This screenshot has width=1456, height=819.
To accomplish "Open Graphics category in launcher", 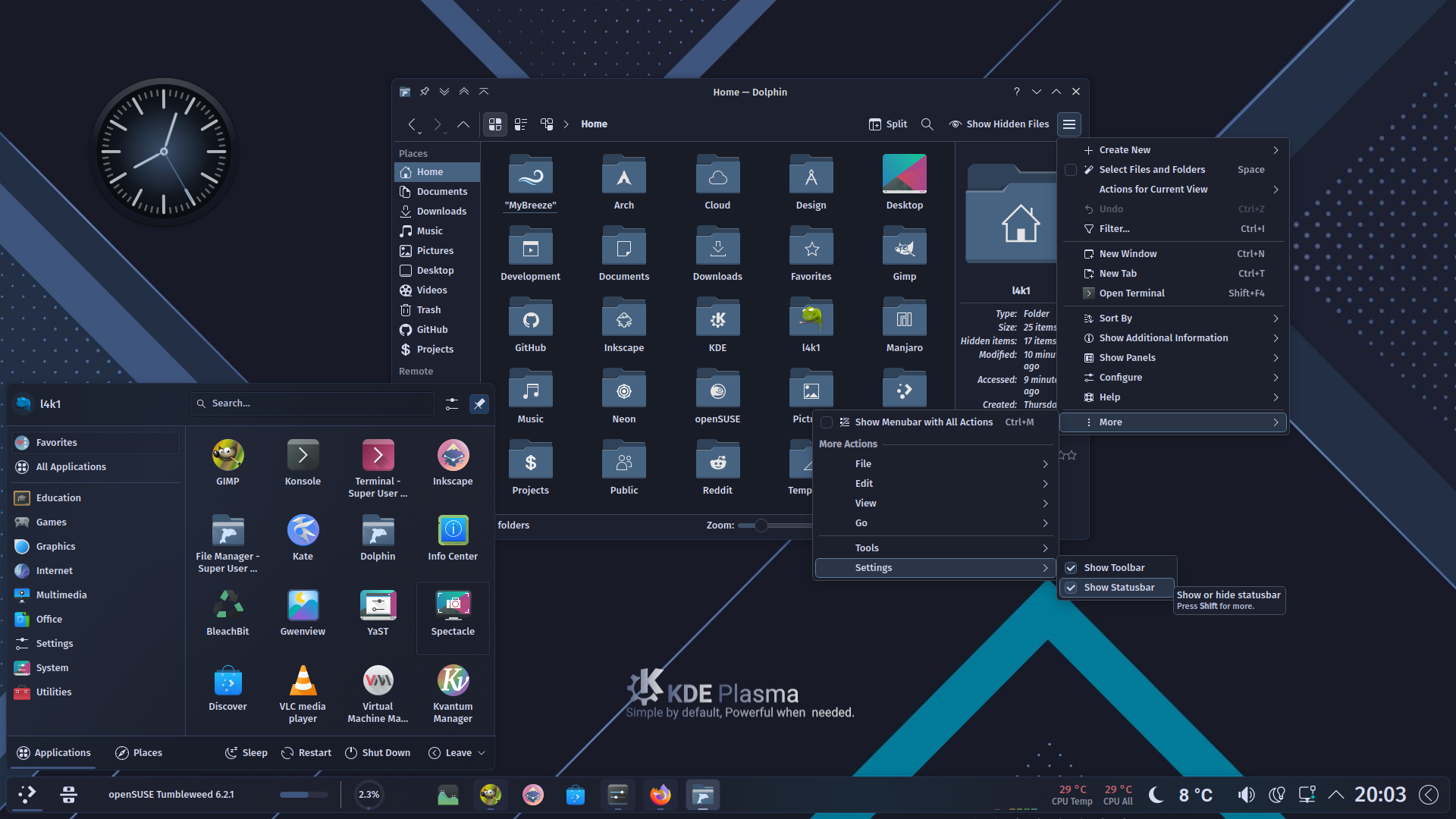I will point(96,547).
